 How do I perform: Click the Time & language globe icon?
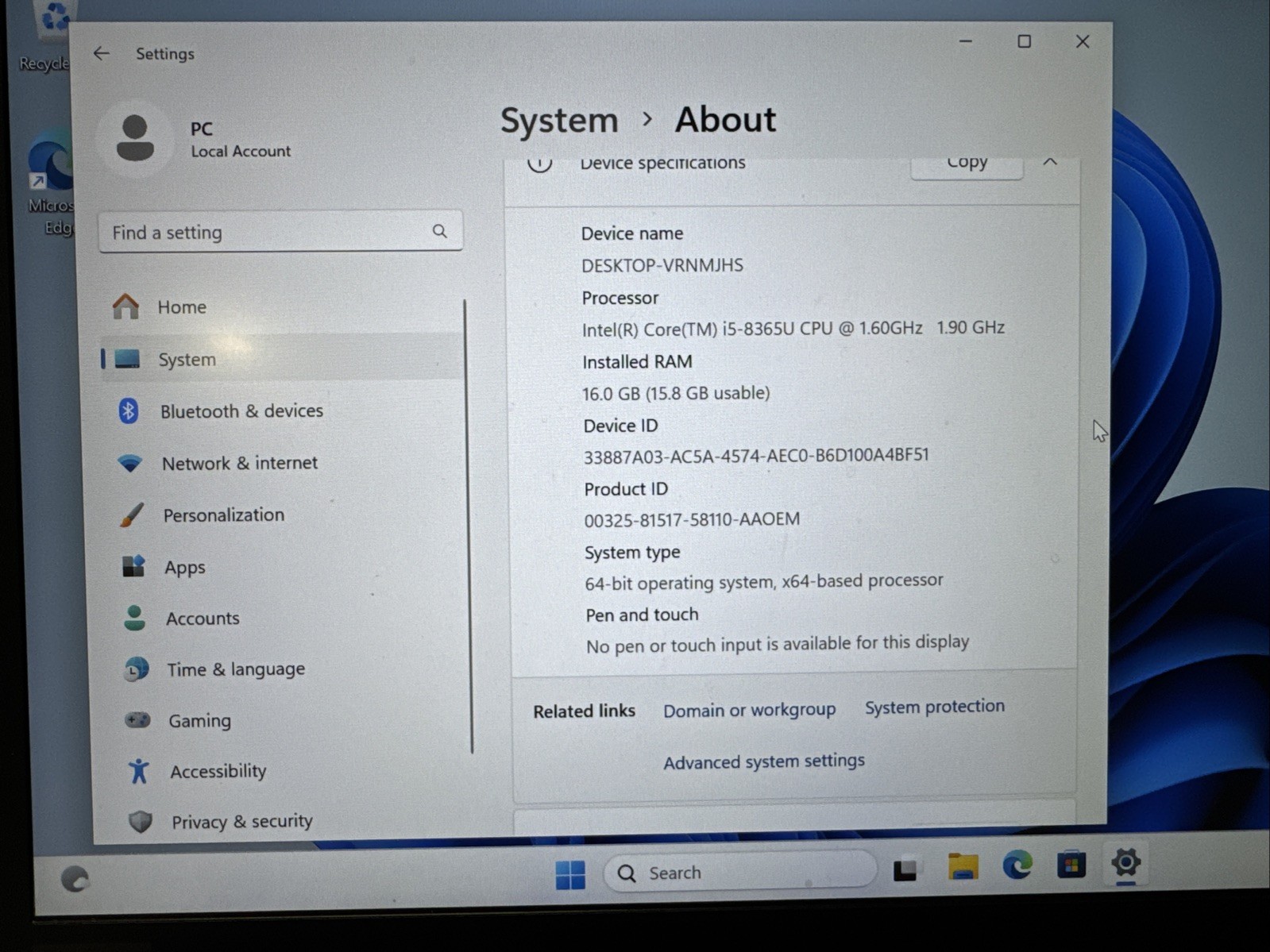tap(137, 669)
